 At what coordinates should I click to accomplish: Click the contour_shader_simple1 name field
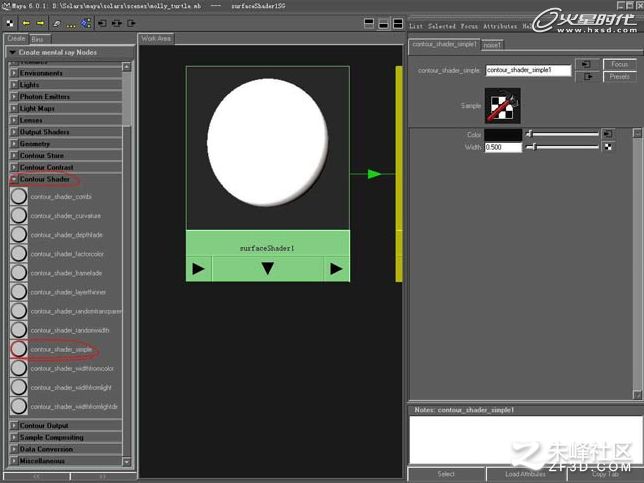(528, 70)
